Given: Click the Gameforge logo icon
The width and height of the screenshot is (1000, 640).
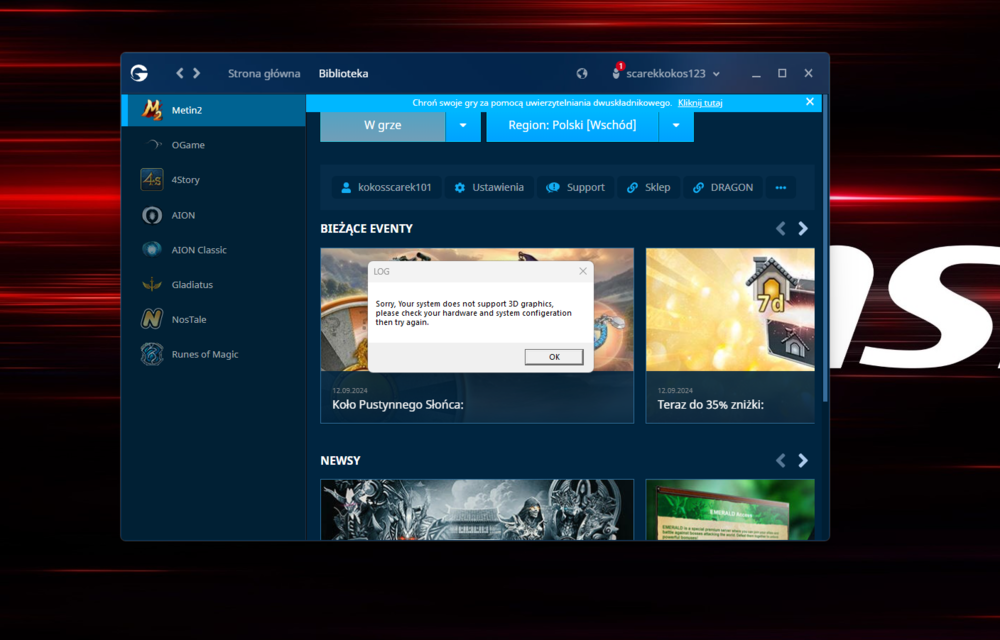Looking at the screenshot, I should pos(139,73).
